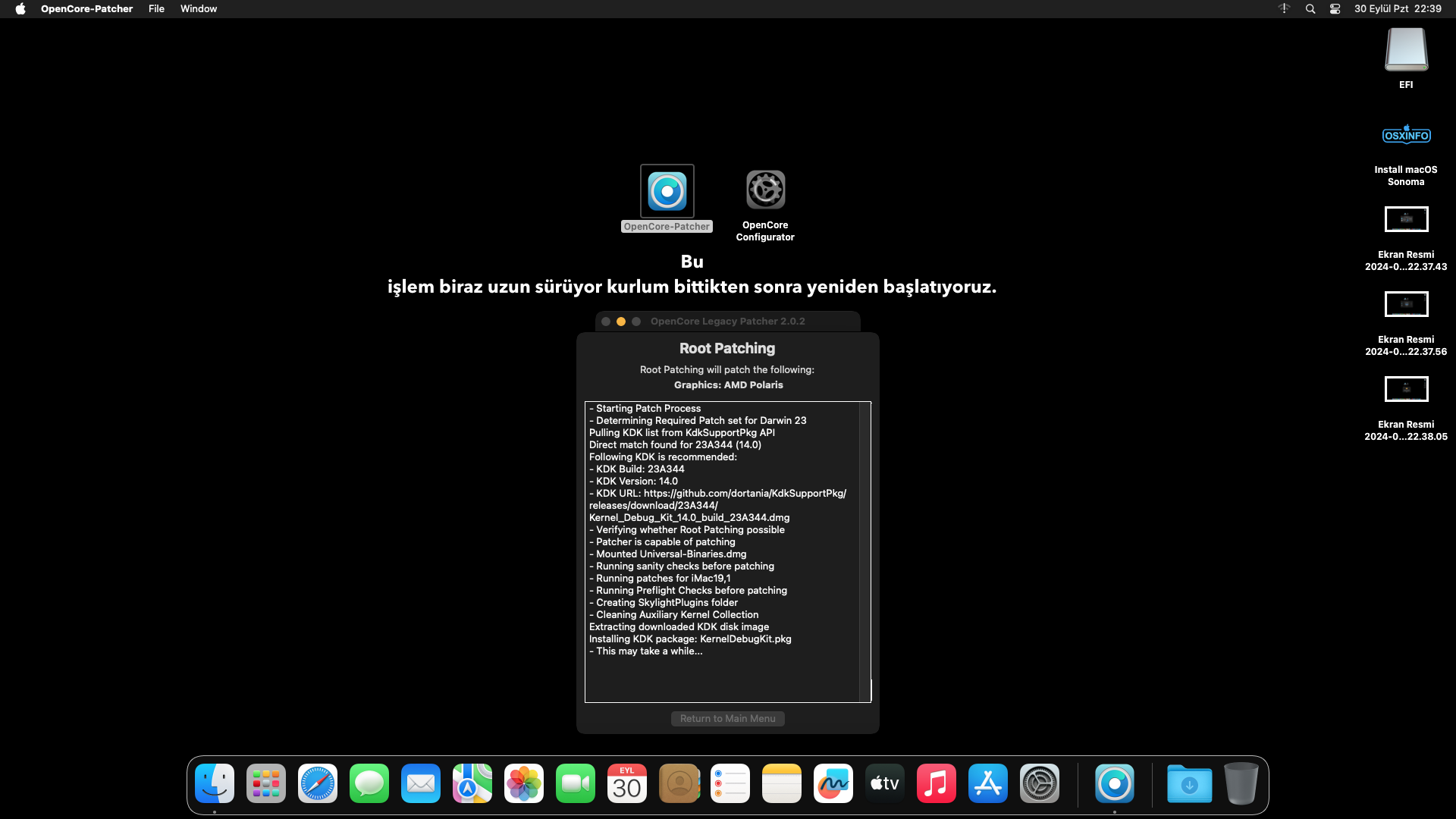Open Finder from the Dock
The image size is (1456, 819).
point(215,784)
